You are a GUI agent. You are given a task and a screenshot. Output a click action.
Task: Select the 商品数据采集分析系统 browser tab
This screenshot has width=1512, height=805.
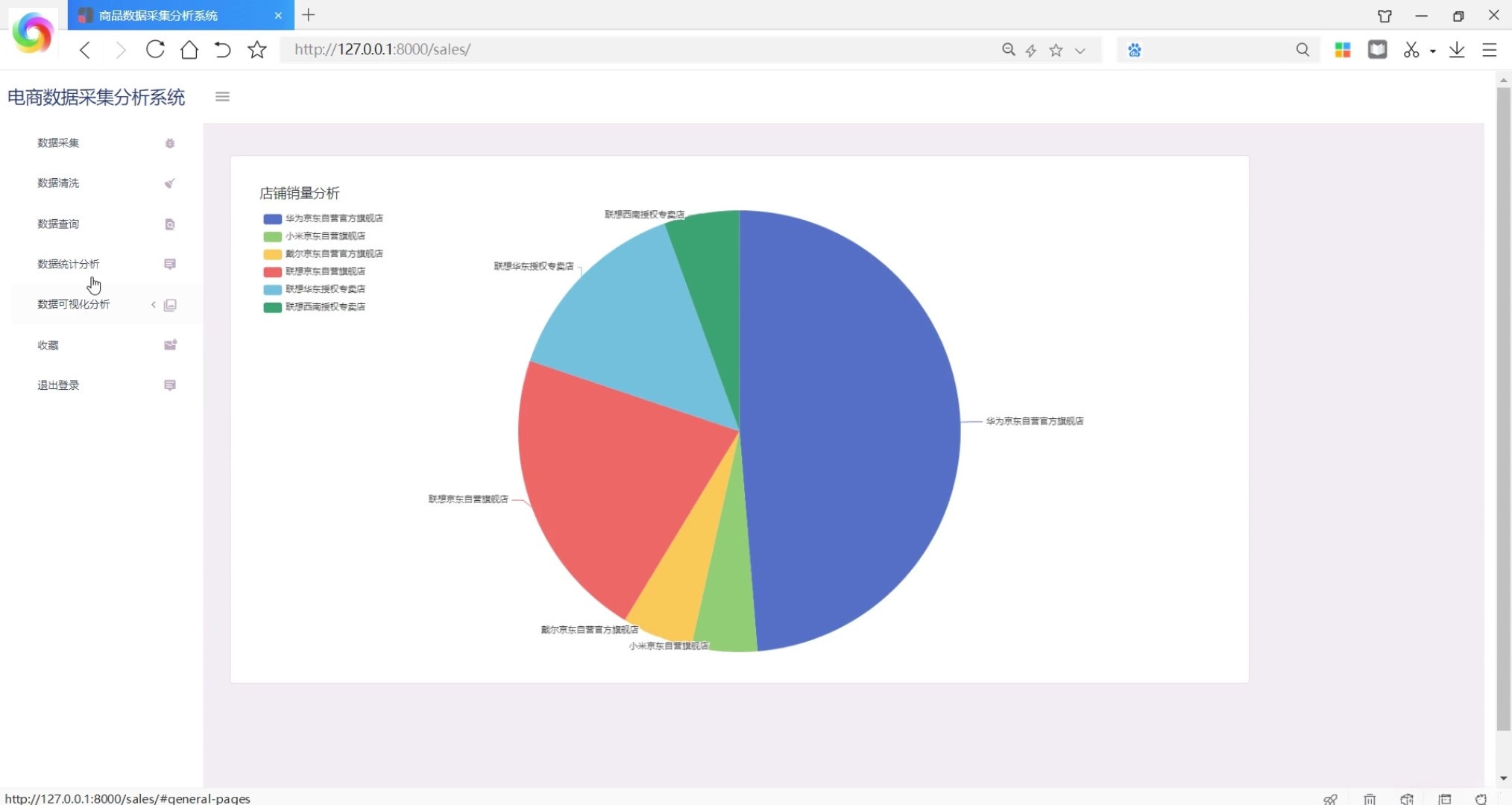point(158,15)
